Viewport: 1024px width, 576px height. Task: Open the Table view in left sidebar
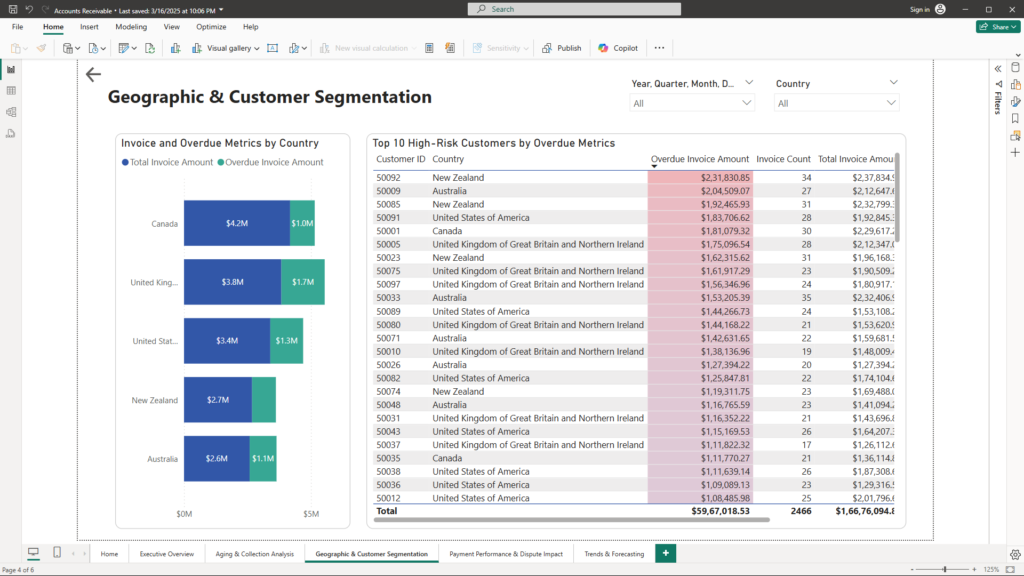pos(11,90)
